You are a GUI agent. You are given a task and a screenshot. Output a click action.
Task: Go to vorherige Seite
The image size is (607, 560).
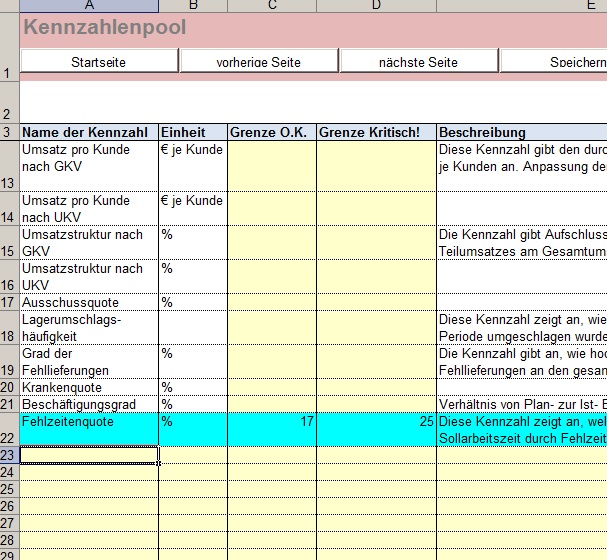click(258, 62)
